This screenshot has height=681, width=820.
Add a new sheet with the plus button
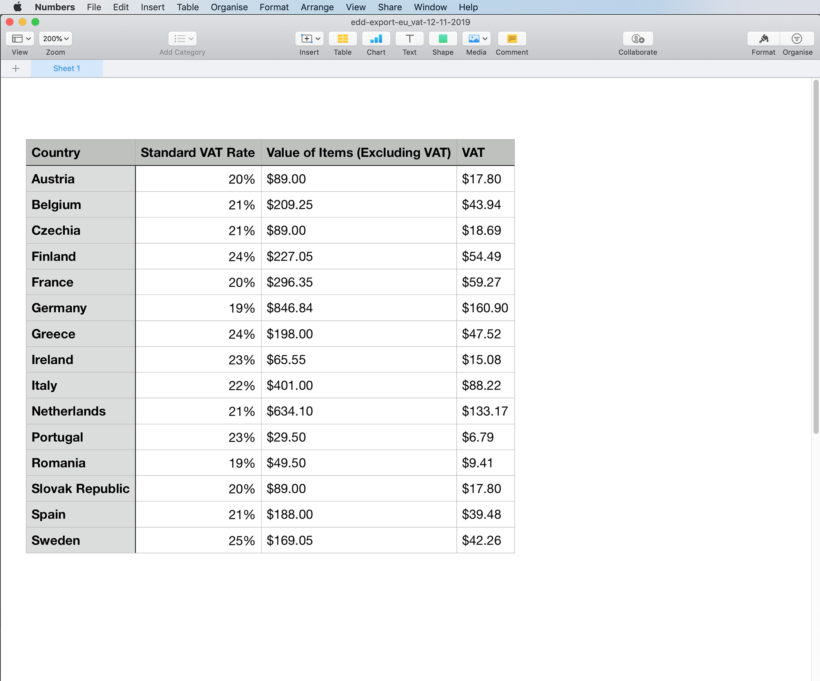click(15, 68)
